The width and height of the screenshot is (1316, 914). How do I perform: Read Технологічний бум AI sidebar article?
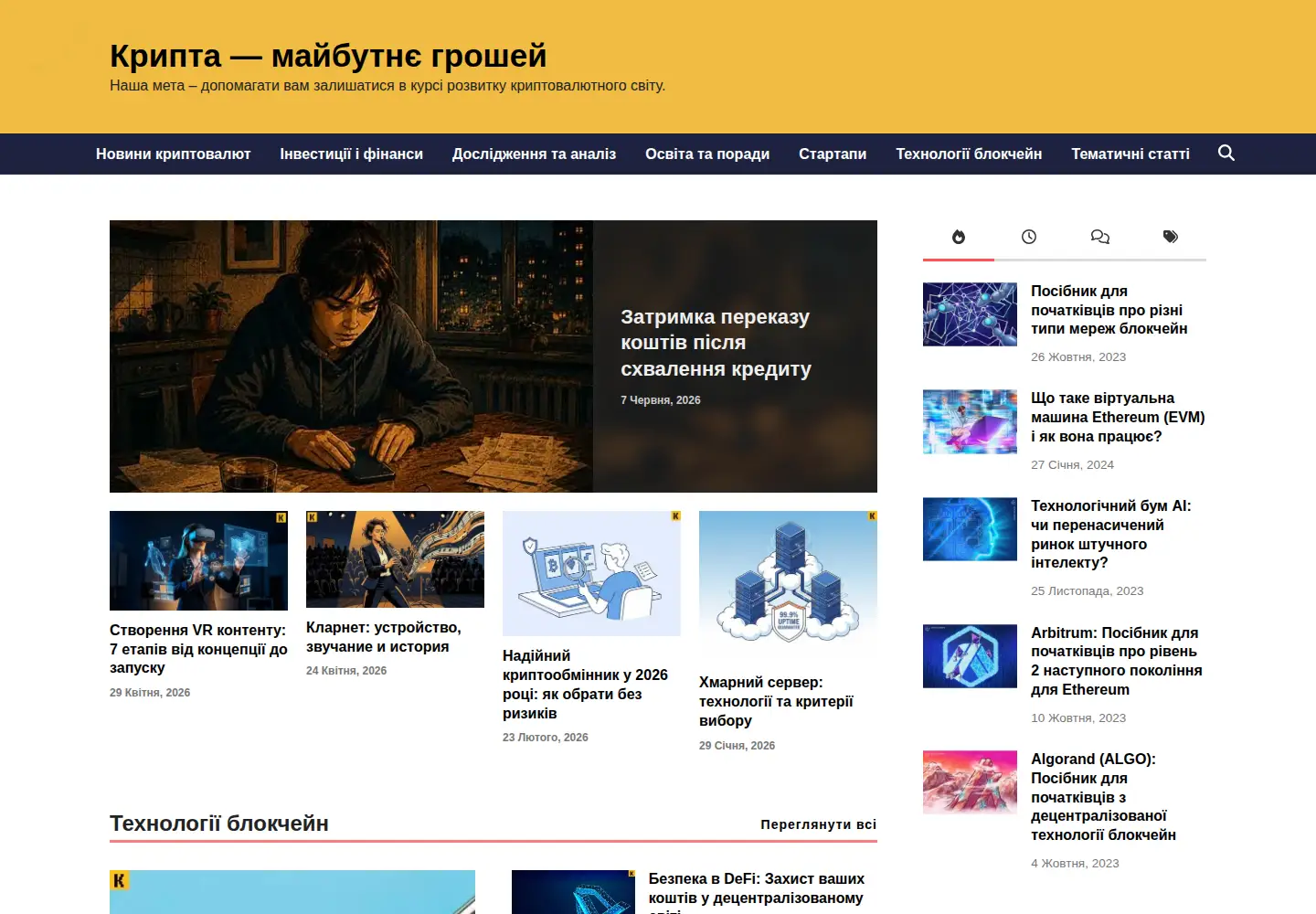(x=1111, y=534)
